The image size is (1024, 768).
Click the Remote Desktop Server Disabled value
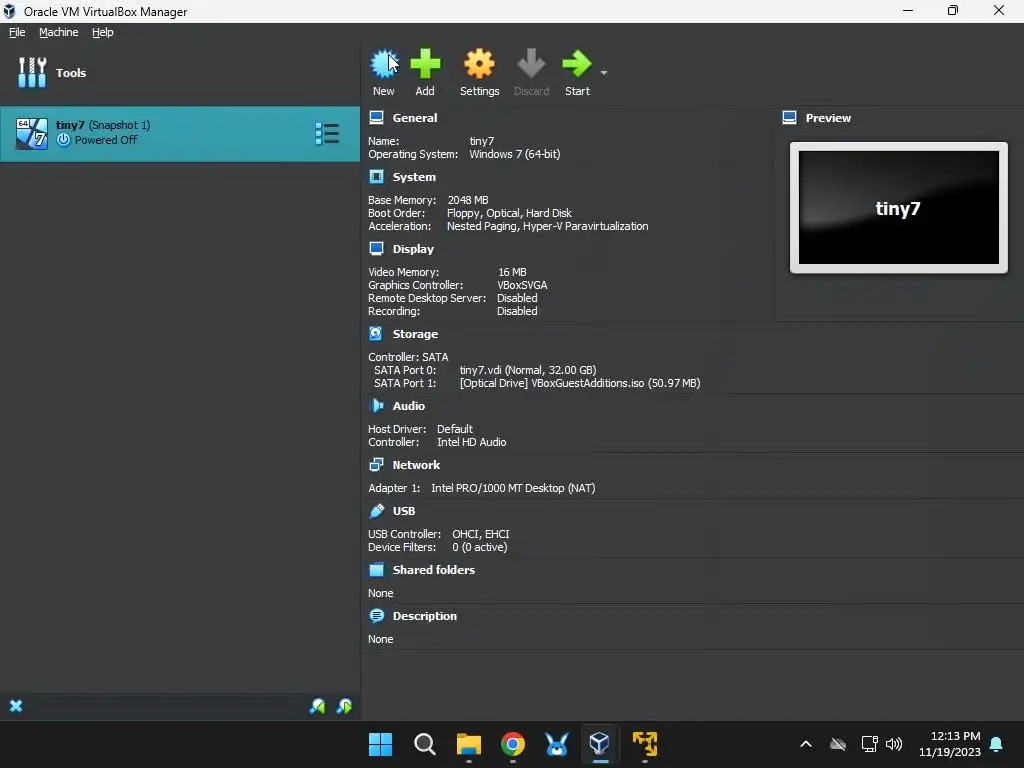[x=517, y=298]
